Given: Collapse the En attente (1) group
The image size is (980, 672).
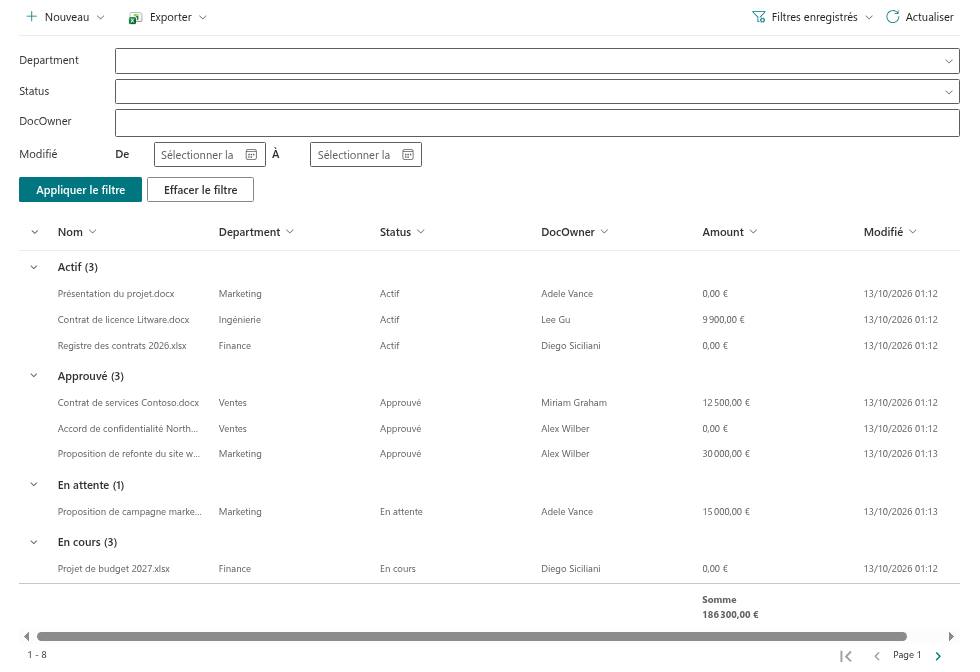Looking at the screenshot, I should 34,484.
